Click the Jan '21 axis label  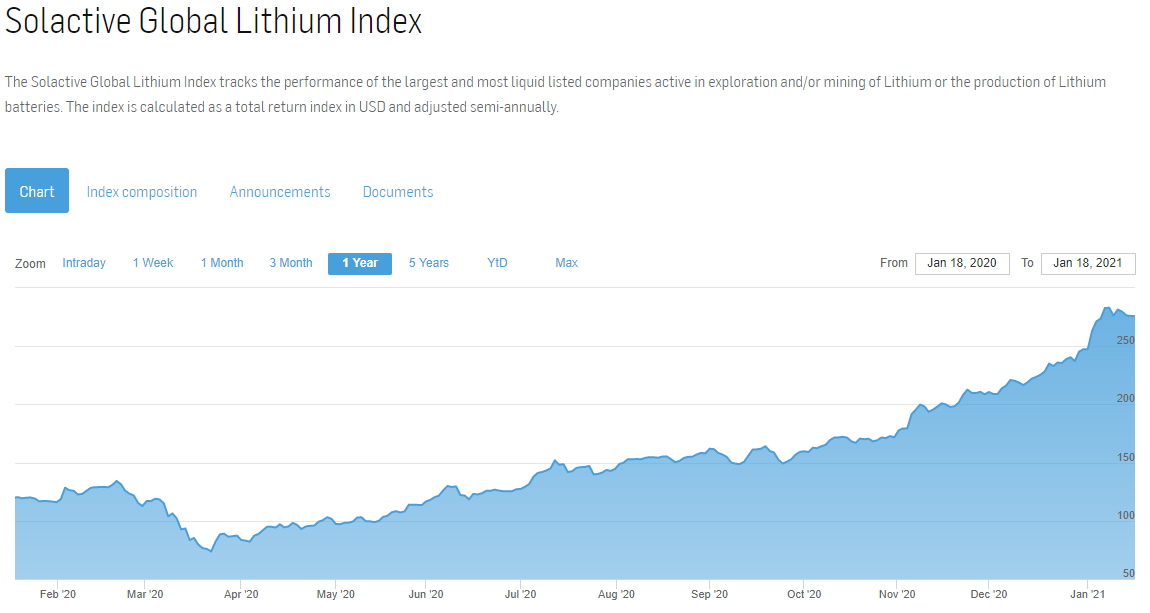coord(1087,594)
